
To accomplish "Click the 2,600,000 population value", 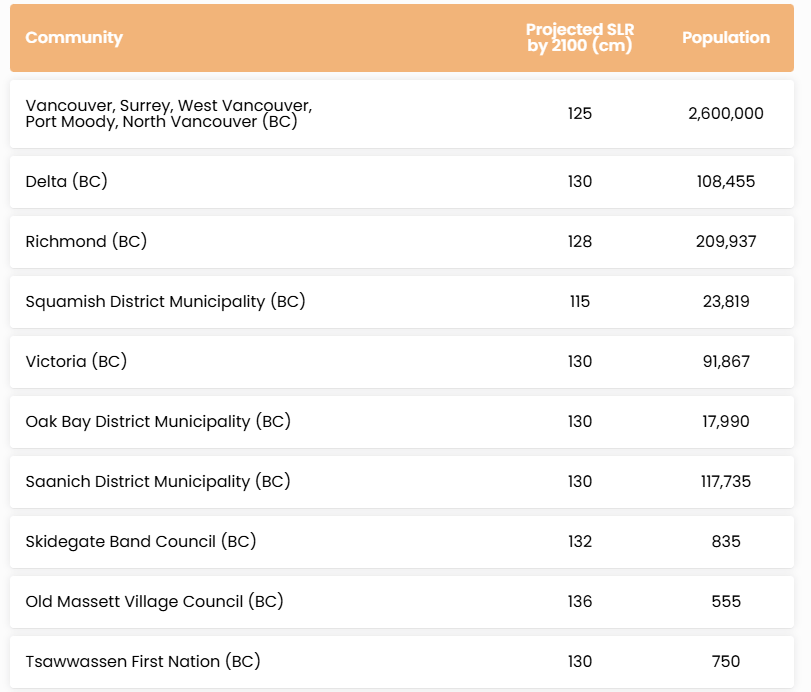I will coord(726,114).
